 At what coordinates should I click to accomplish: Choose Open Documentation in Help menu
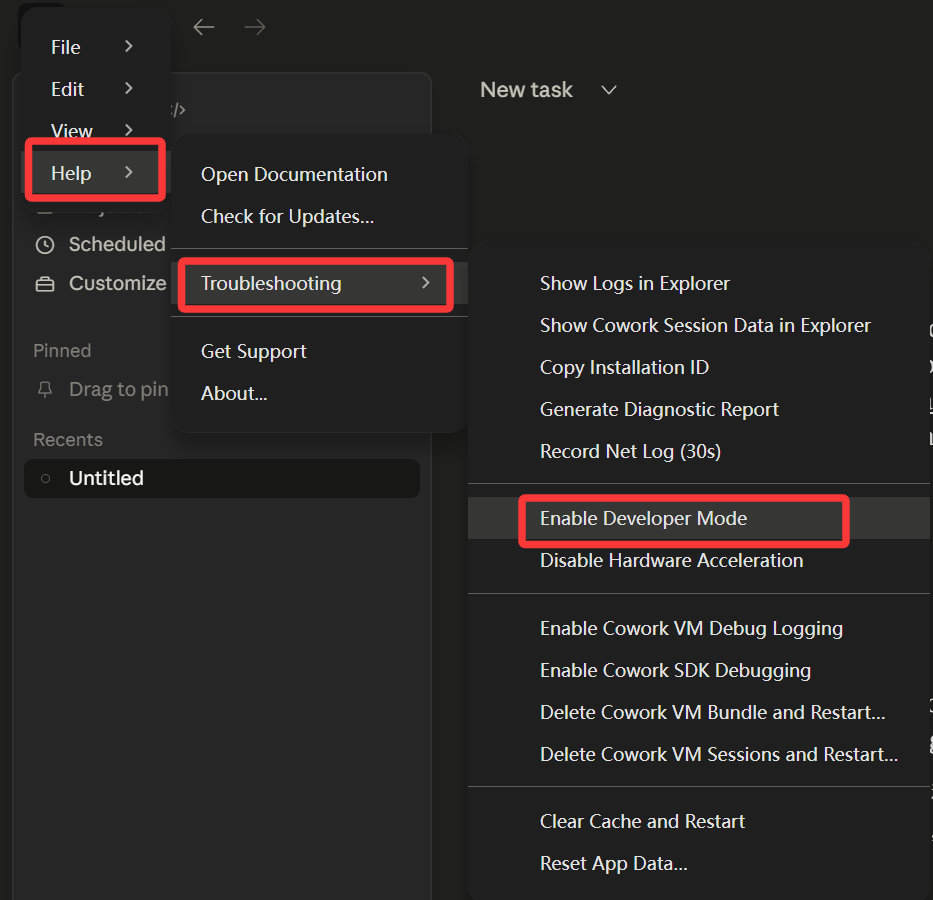[294, 175]
